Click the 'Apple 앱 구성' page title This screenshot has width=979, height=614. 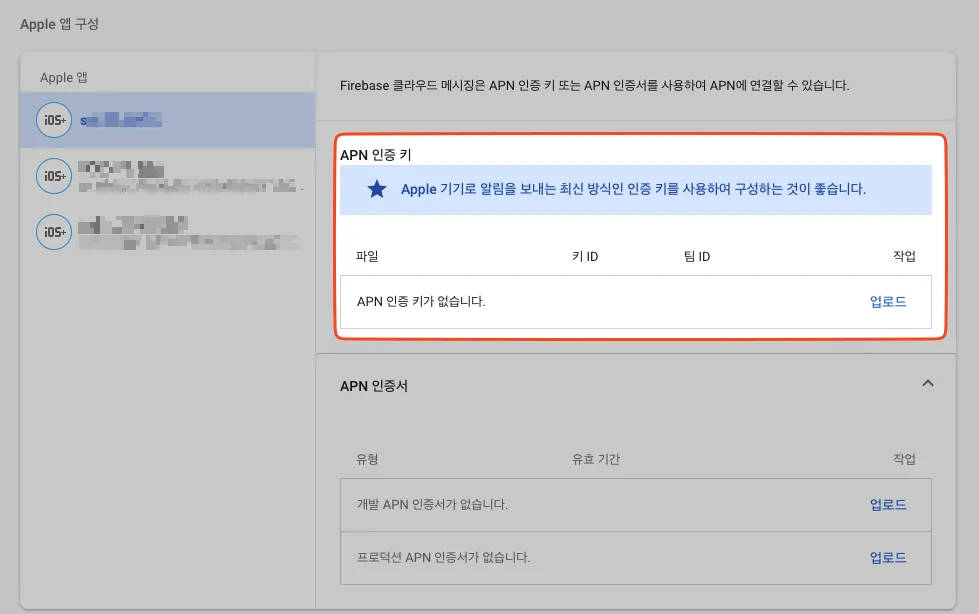pos(59,24)
